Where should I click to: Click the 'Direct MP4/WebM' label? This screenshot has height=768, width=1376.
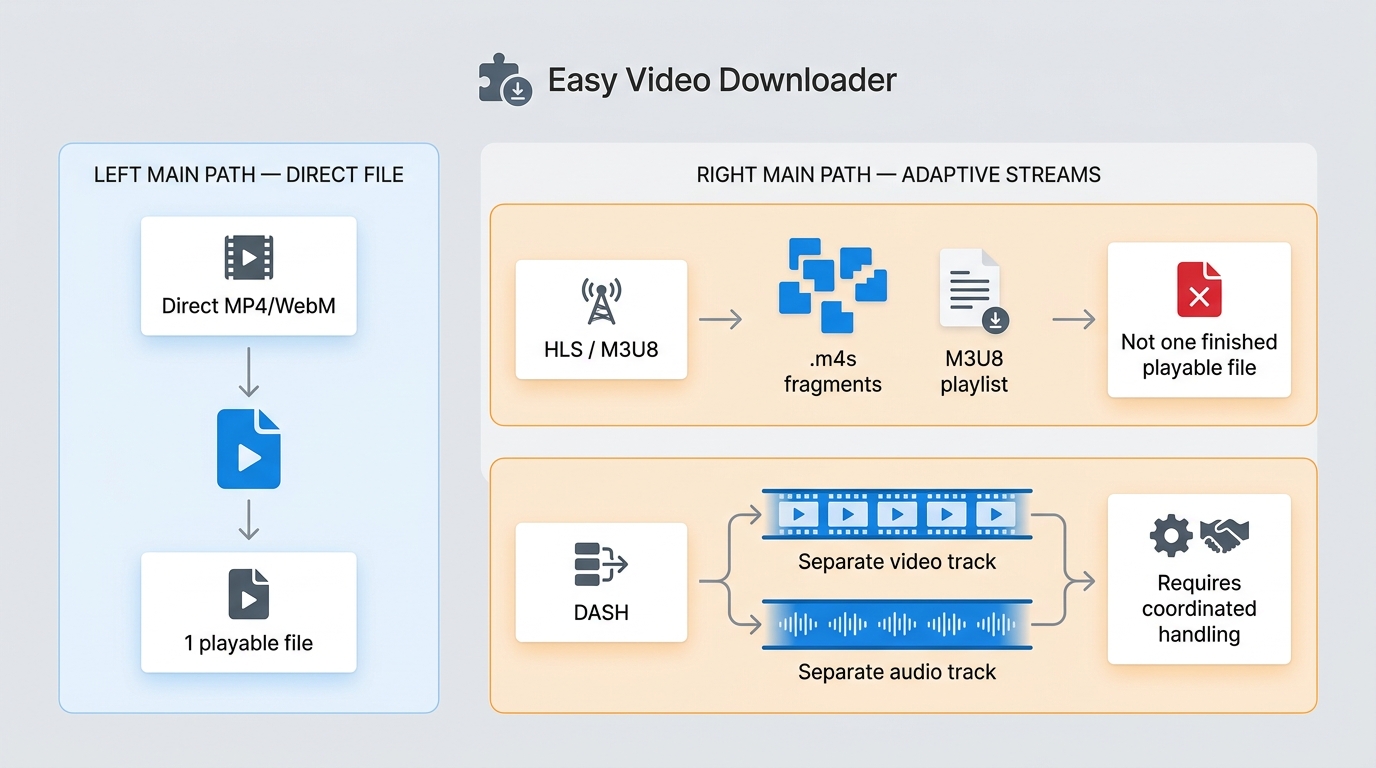point(249,306)
